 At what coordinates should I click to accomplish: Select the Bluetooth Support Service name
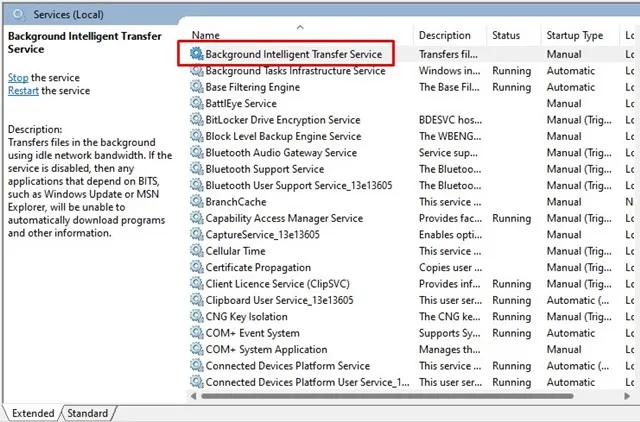click(x=264, y=169)
